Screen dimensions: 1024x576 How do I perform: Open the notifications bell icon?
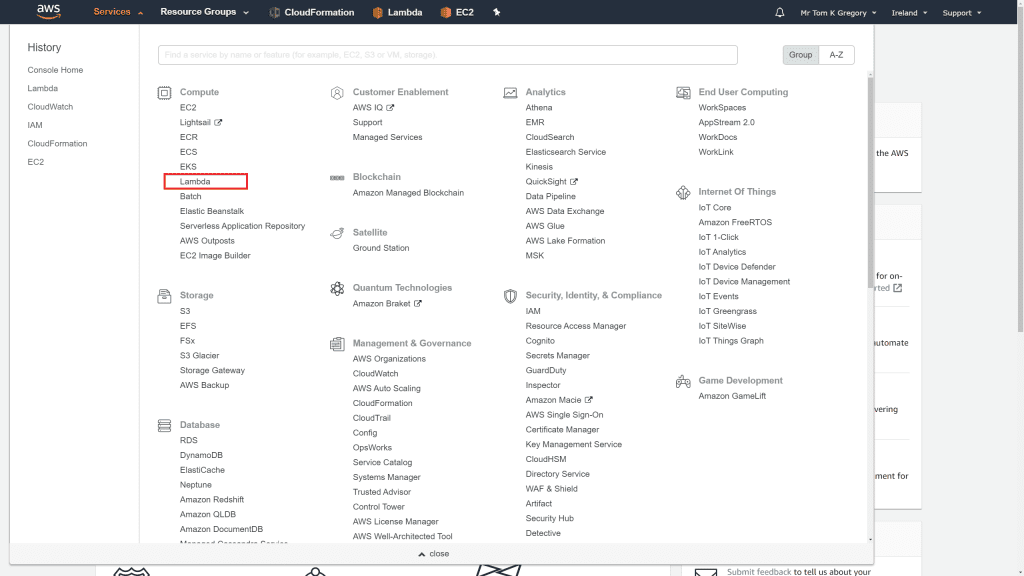780,12
